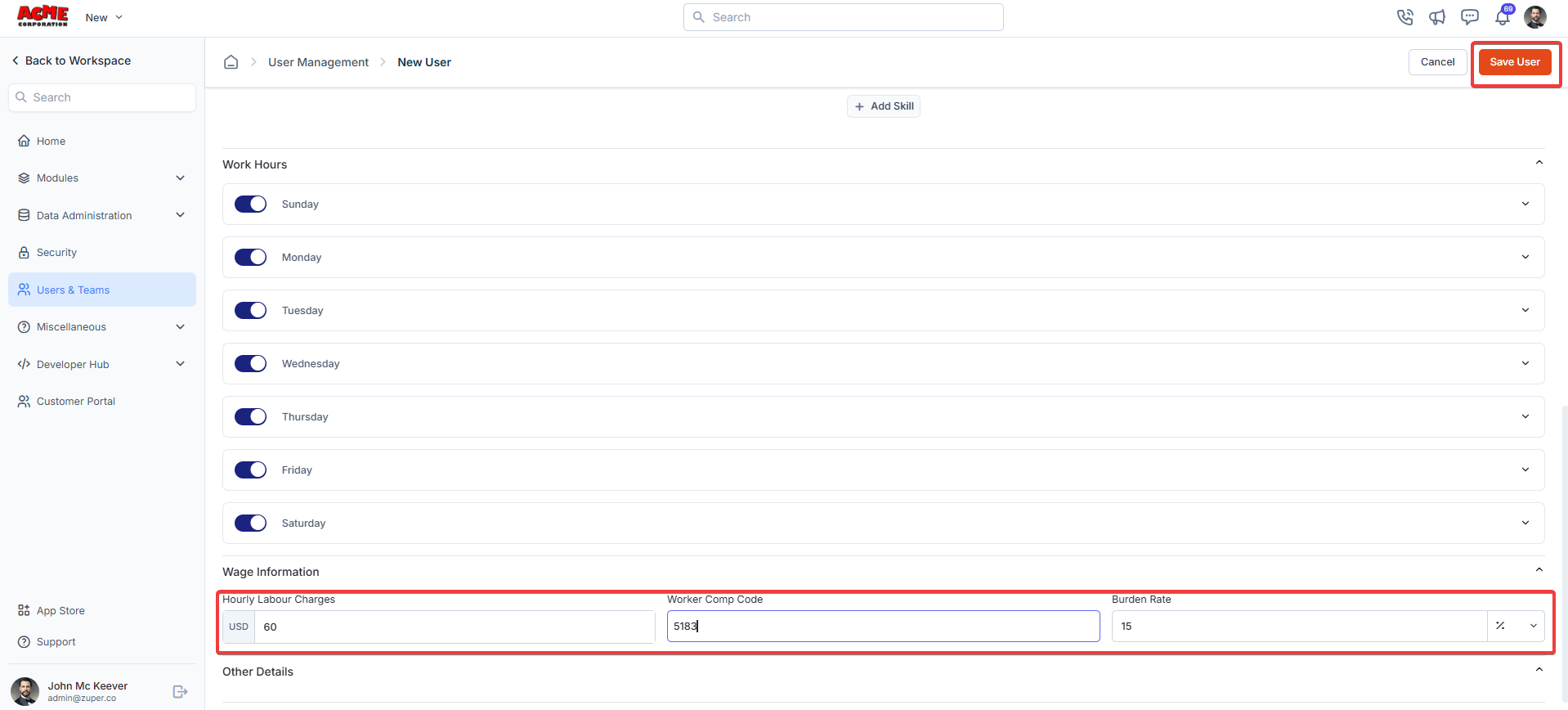
Task: Focus the Burden Rate value field
Action: click(1299, 626)
